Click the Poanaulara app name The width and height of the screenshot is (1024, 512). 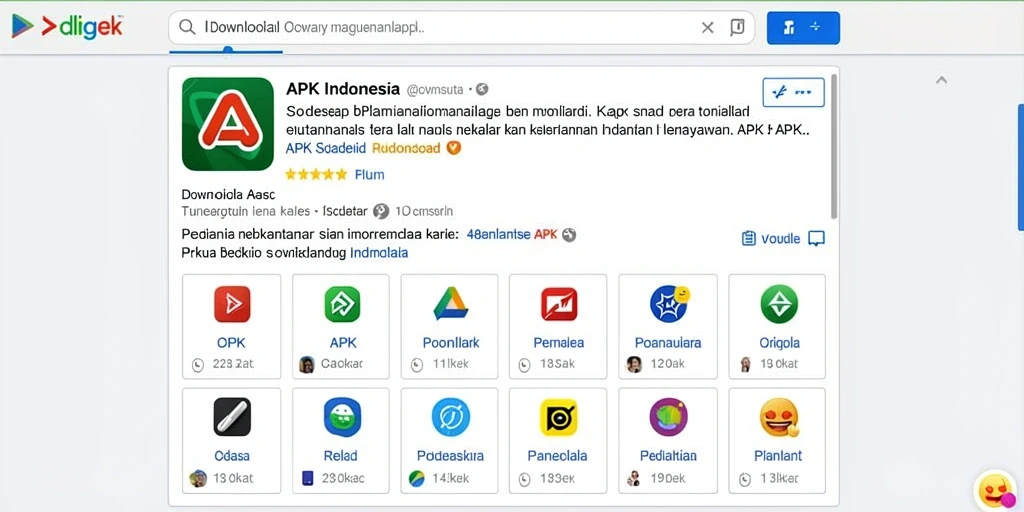(x=668, y=343)
